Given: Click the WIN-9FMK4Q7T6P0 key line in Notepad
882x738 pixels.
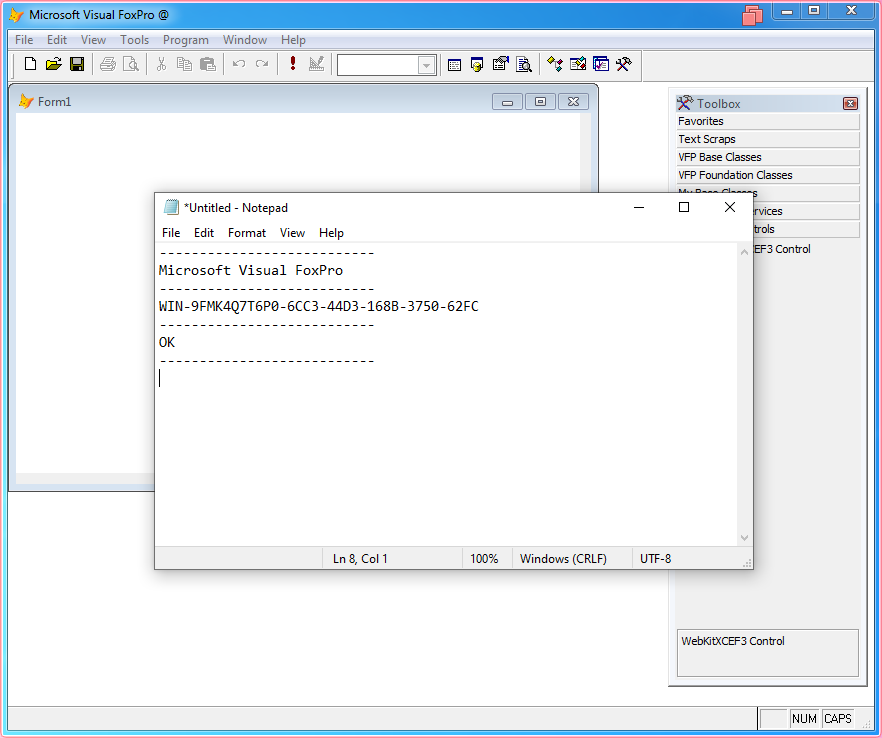Looking at the screenshot, I should [318, 307].
